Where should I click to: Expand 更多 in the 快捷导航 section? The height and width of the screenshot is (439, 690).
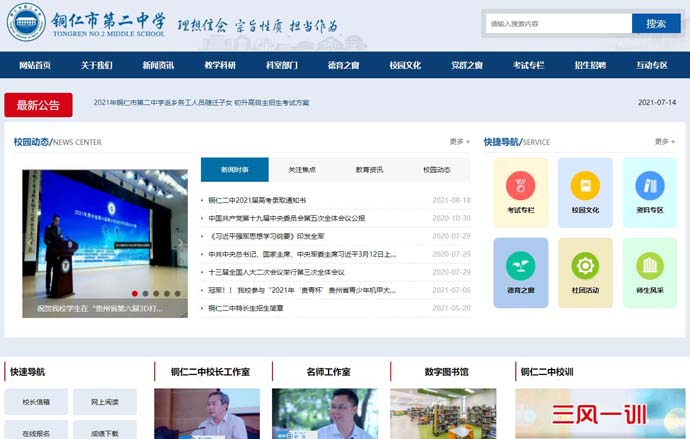tap(664, 142)
